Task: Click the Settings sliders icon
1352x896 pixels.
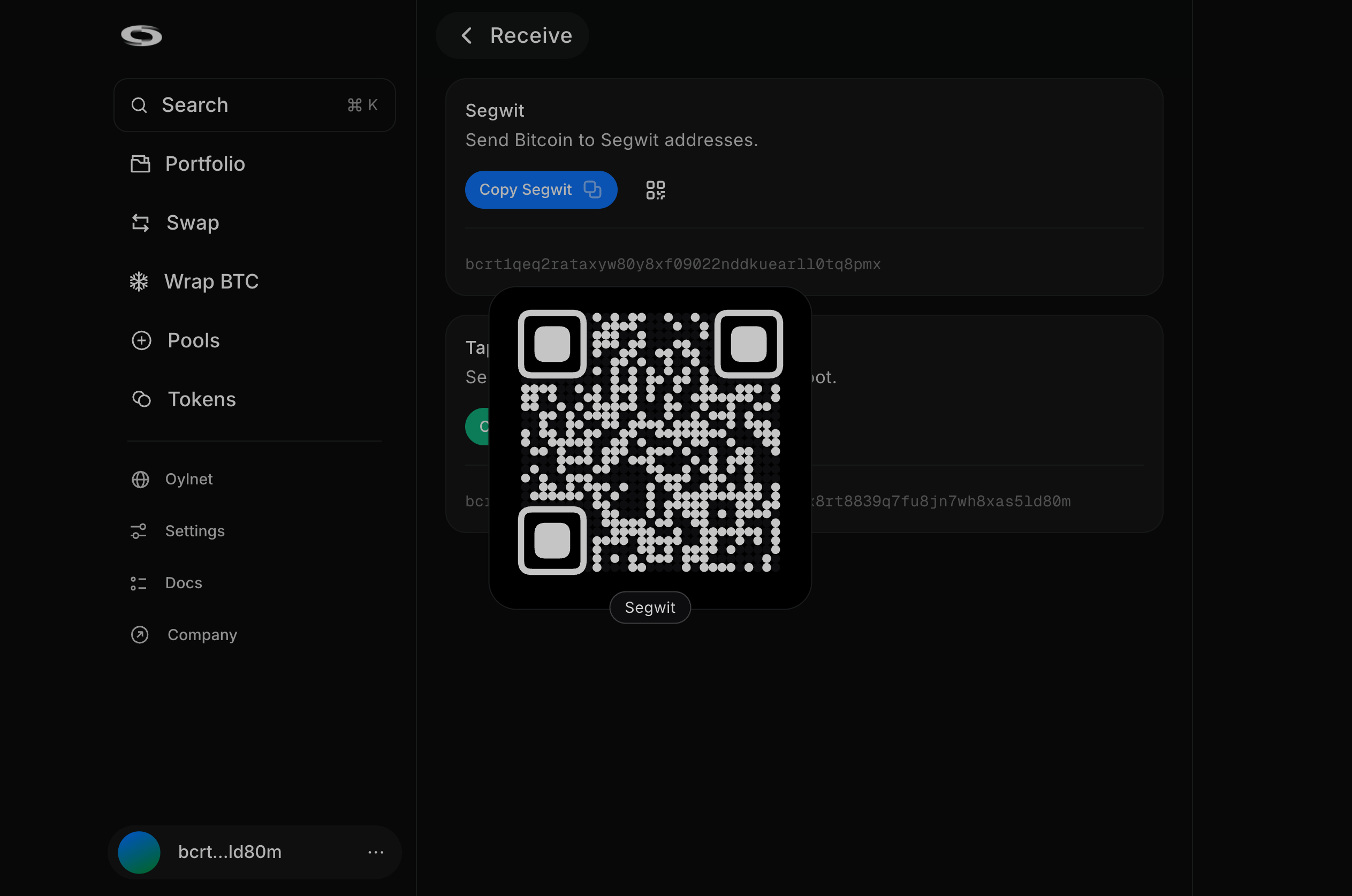Action: (x=138, y=531)
